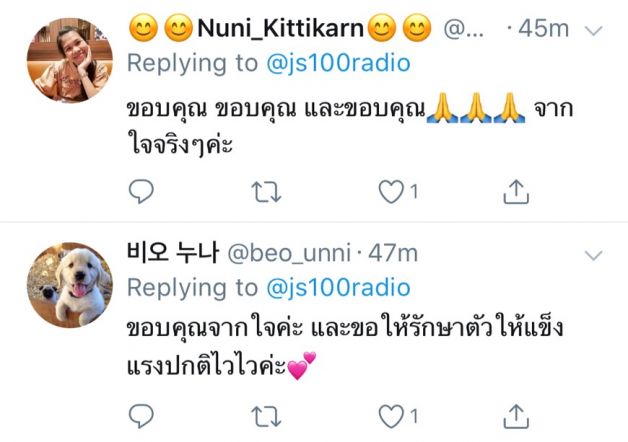Viewport: 628px width, 442px height.
Task: Open the @js100radio link in the first reply
Action: coord(338,63)
